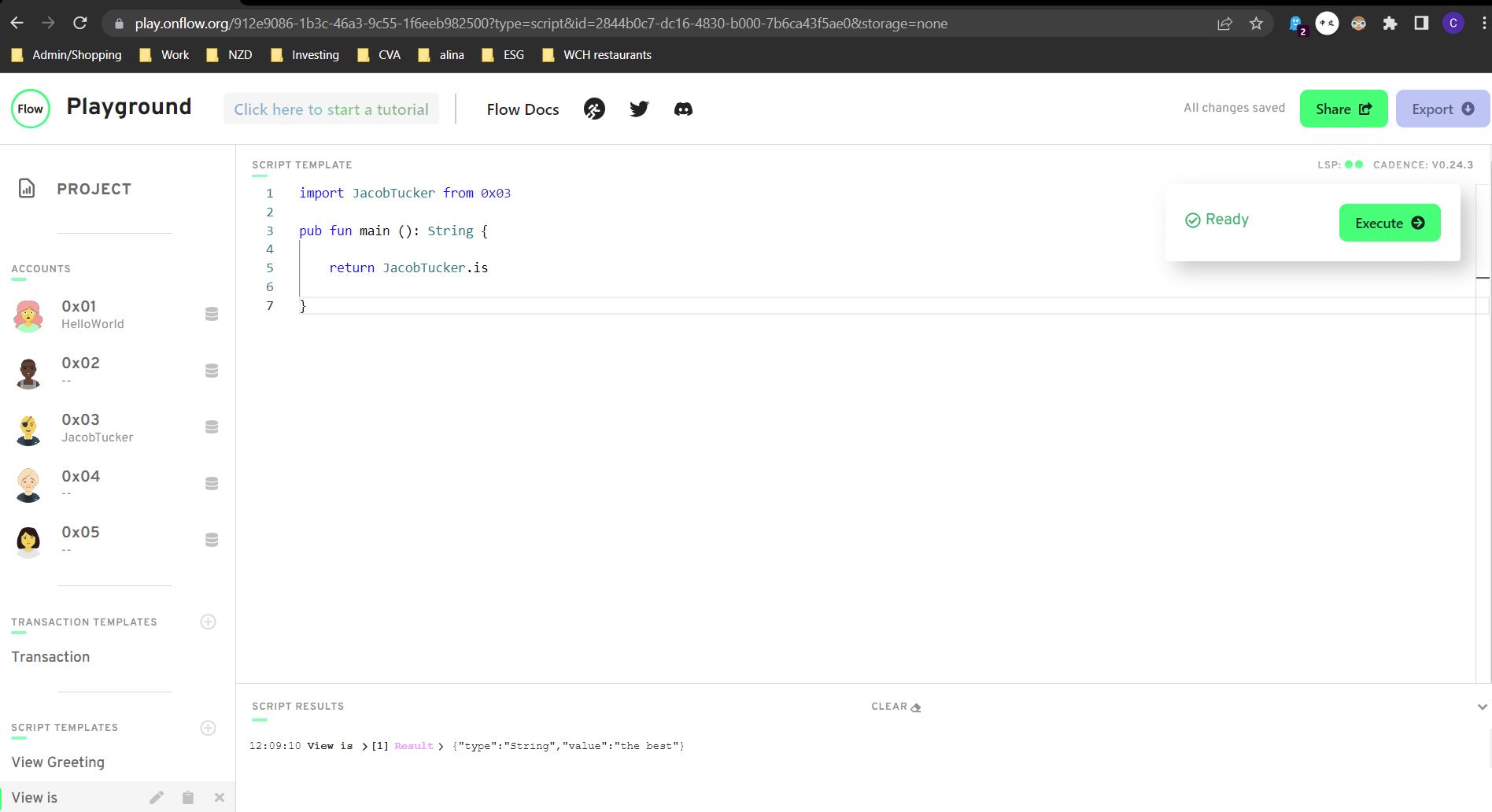The height and width of the screenshot is (812, 1492).
Task: Add a new transaction template
Action: pos(209,622)
